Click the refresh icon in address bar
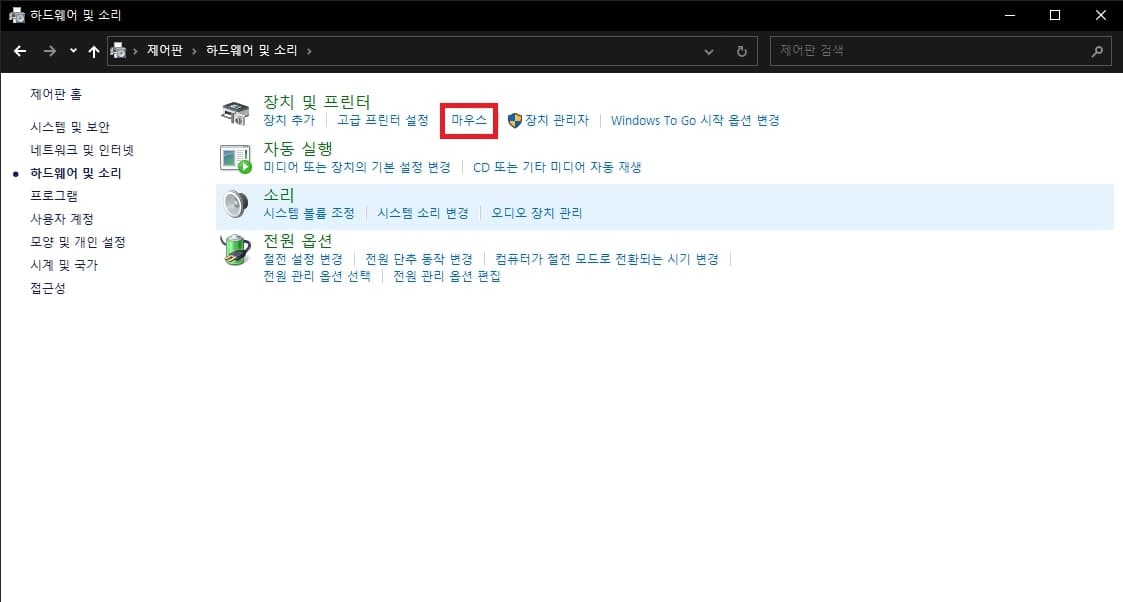 pyautogui.click(x=741, y=50)
